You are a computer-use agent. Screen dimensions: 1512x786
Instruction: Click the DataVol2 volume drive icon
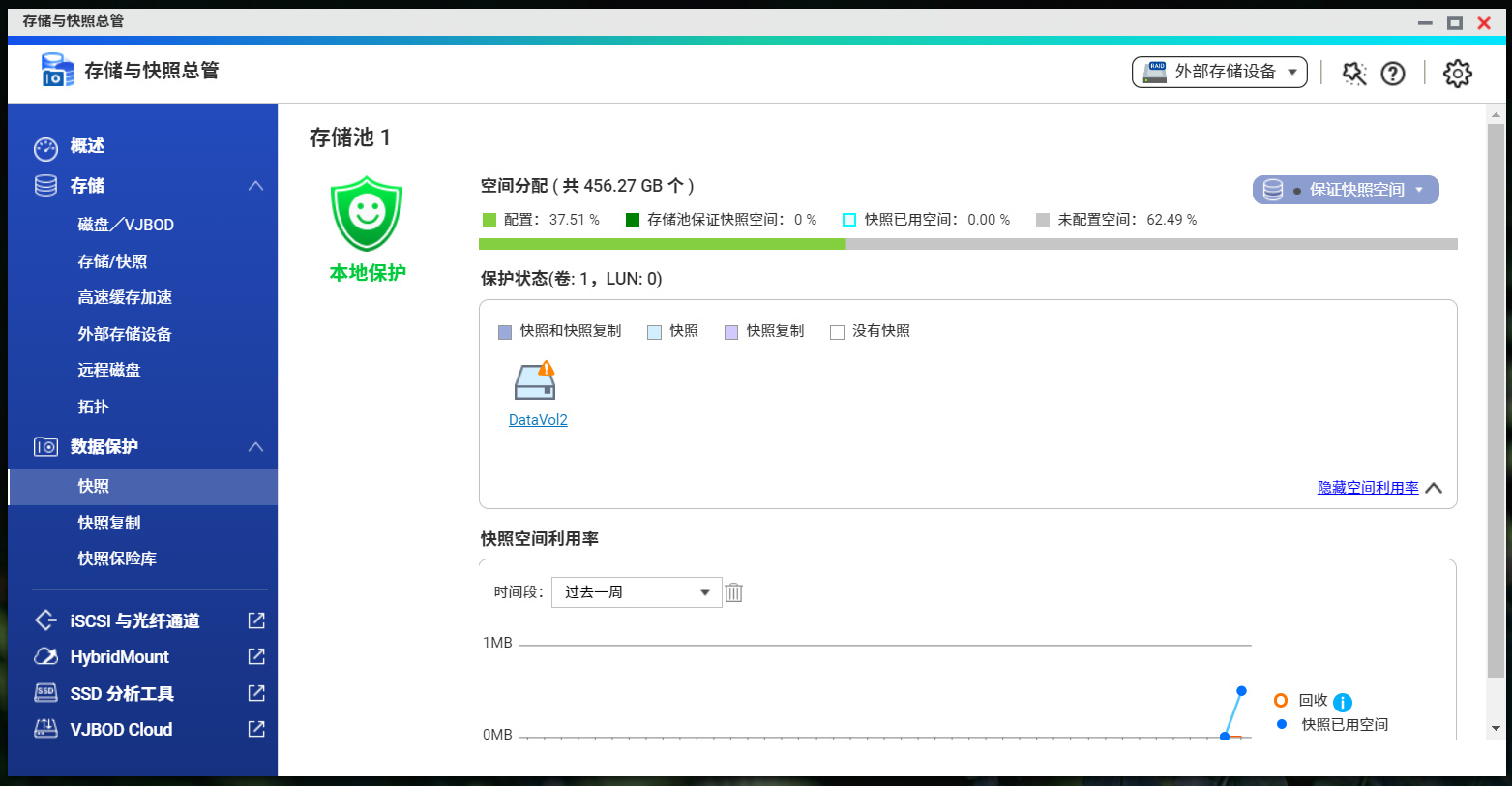tap(536, 381)
